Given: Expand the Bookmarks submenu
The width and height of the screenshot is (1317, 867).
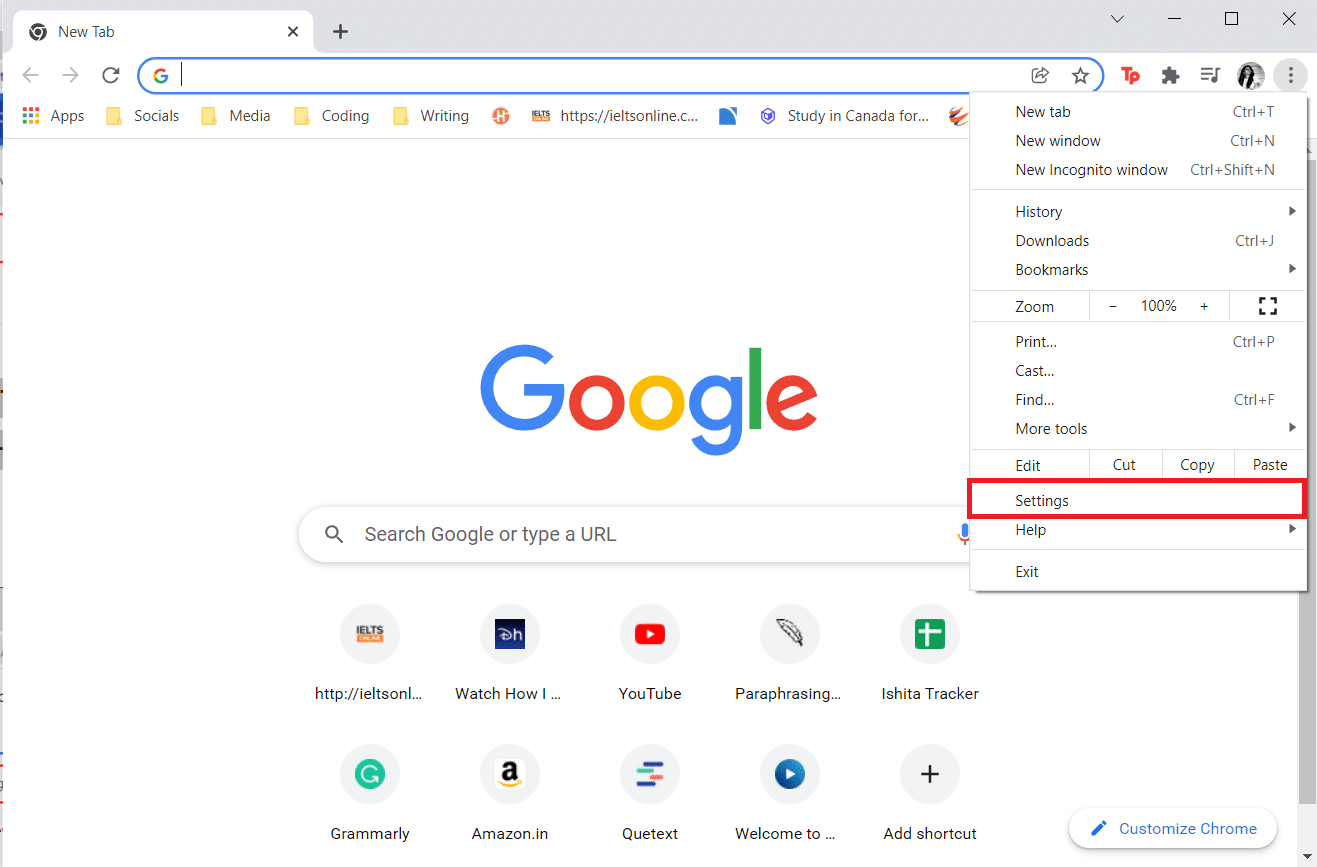Looking at the screenshot, I should click(1138, 270).
